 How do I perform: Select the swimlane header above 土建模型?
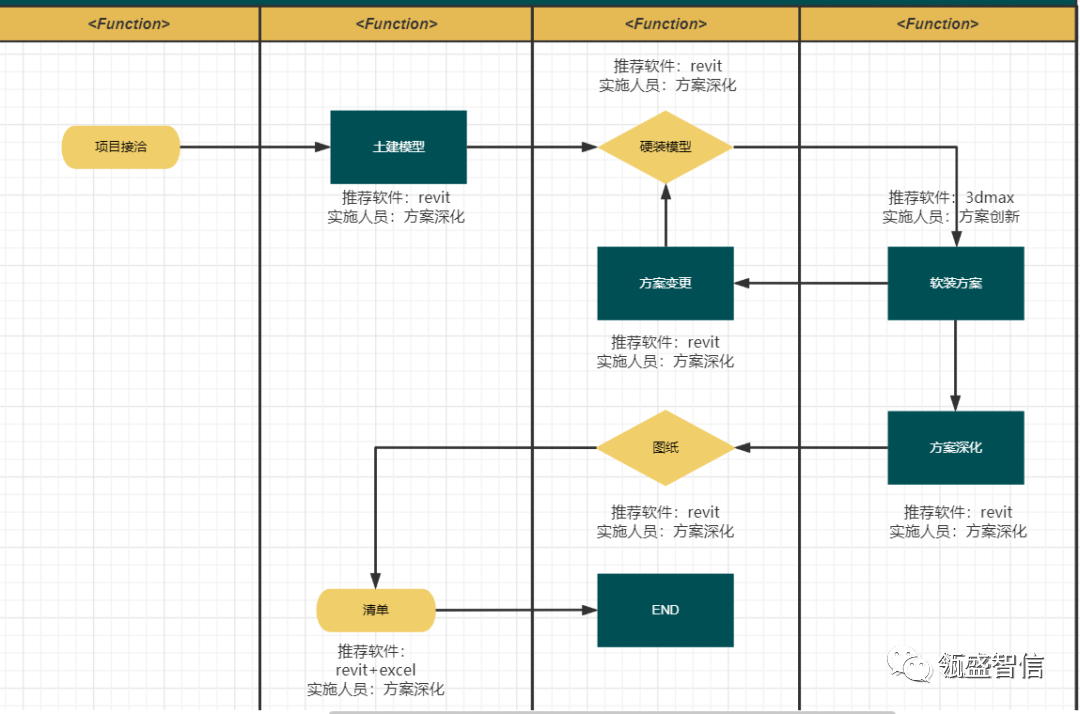[396, 24]
